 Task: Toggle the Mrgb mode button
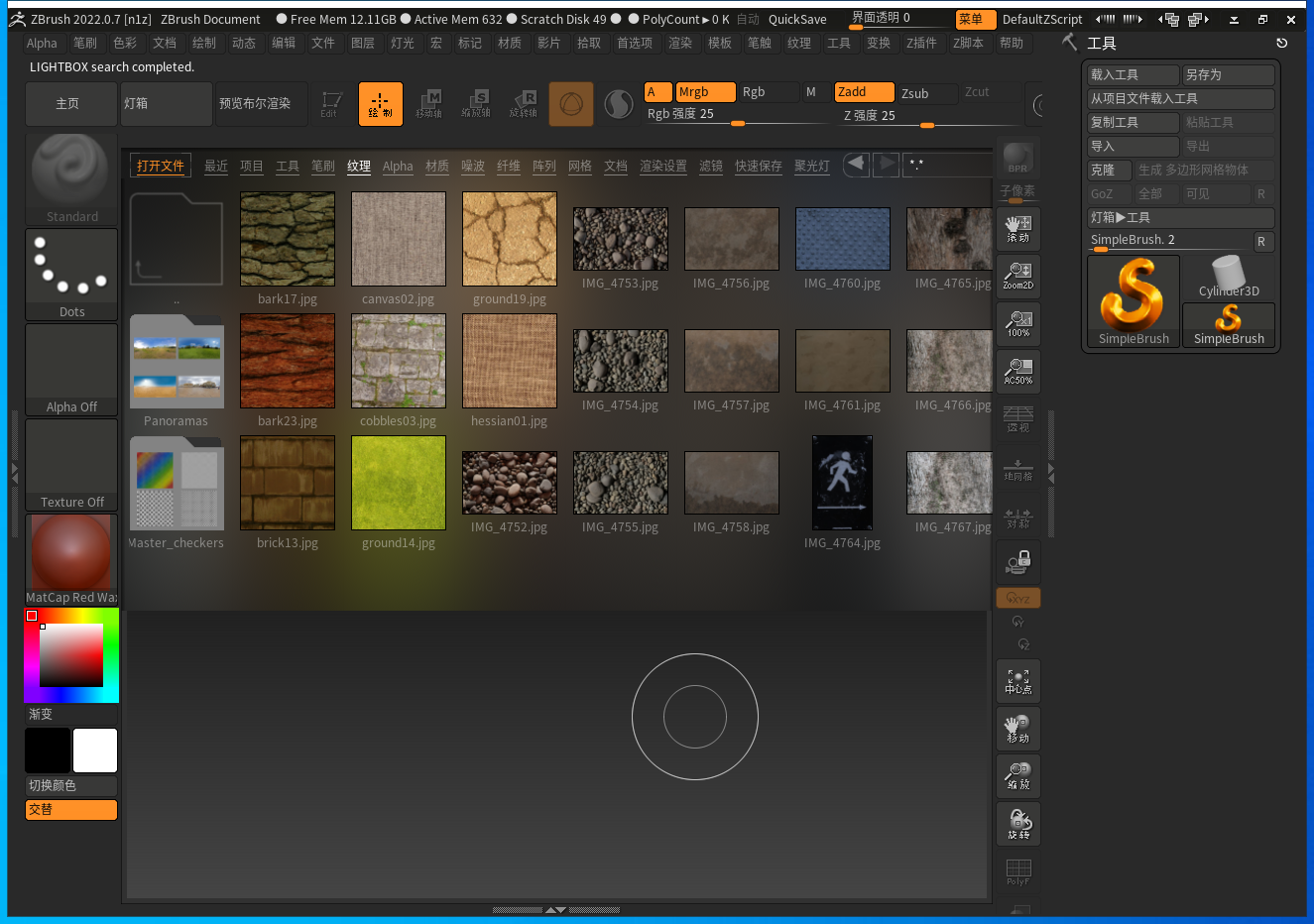pos(705,92)
